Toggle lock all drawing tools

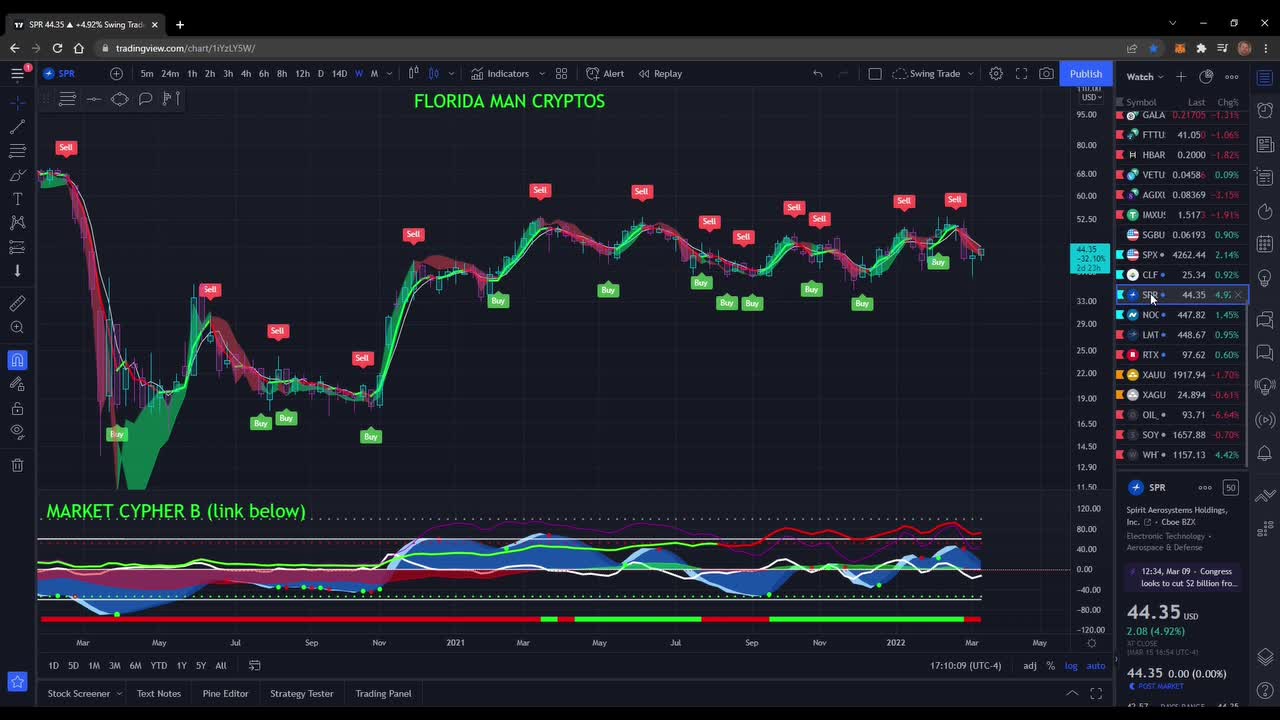click(17, 408)
